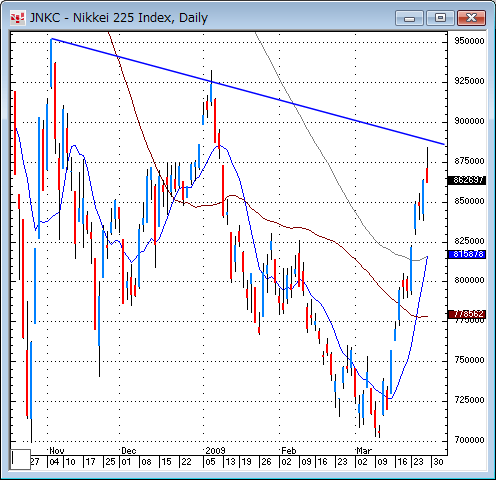
Task: Click the 850000 price axis label
Action: click(469, 201)
